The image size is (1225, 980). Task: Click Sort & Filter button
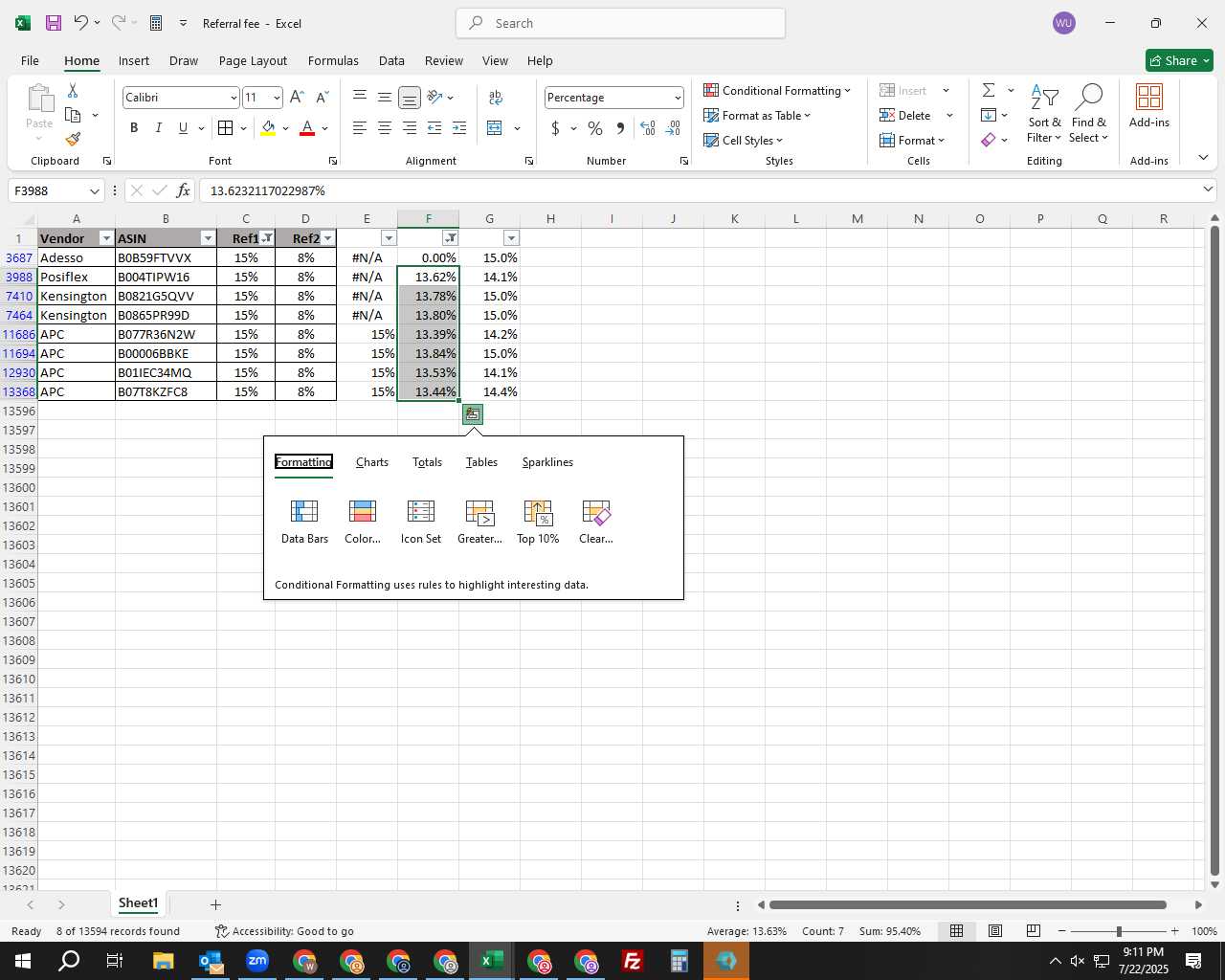1044,114
